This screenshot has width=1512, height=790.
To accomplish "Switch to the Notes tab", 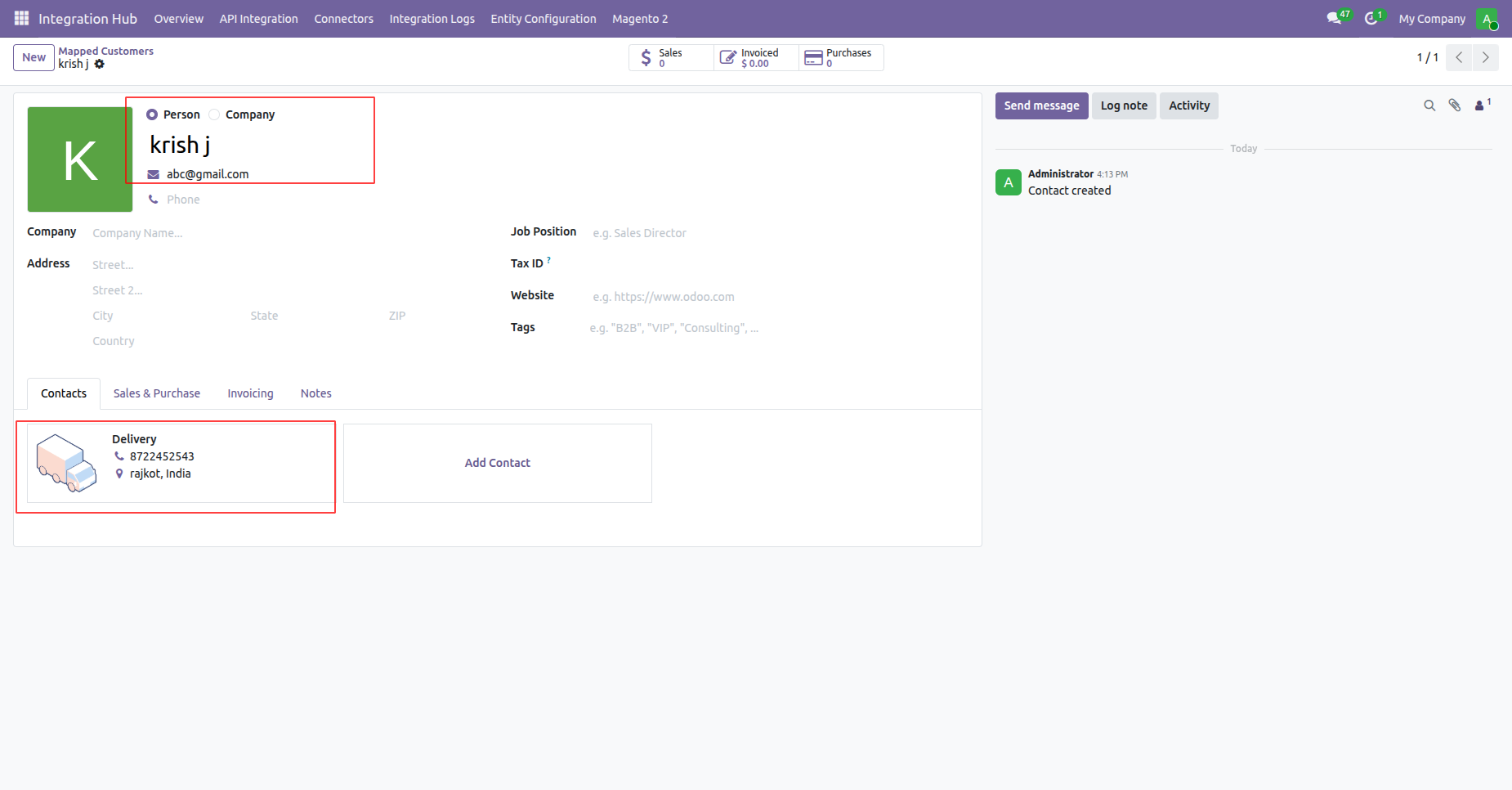I will (316, 393).
